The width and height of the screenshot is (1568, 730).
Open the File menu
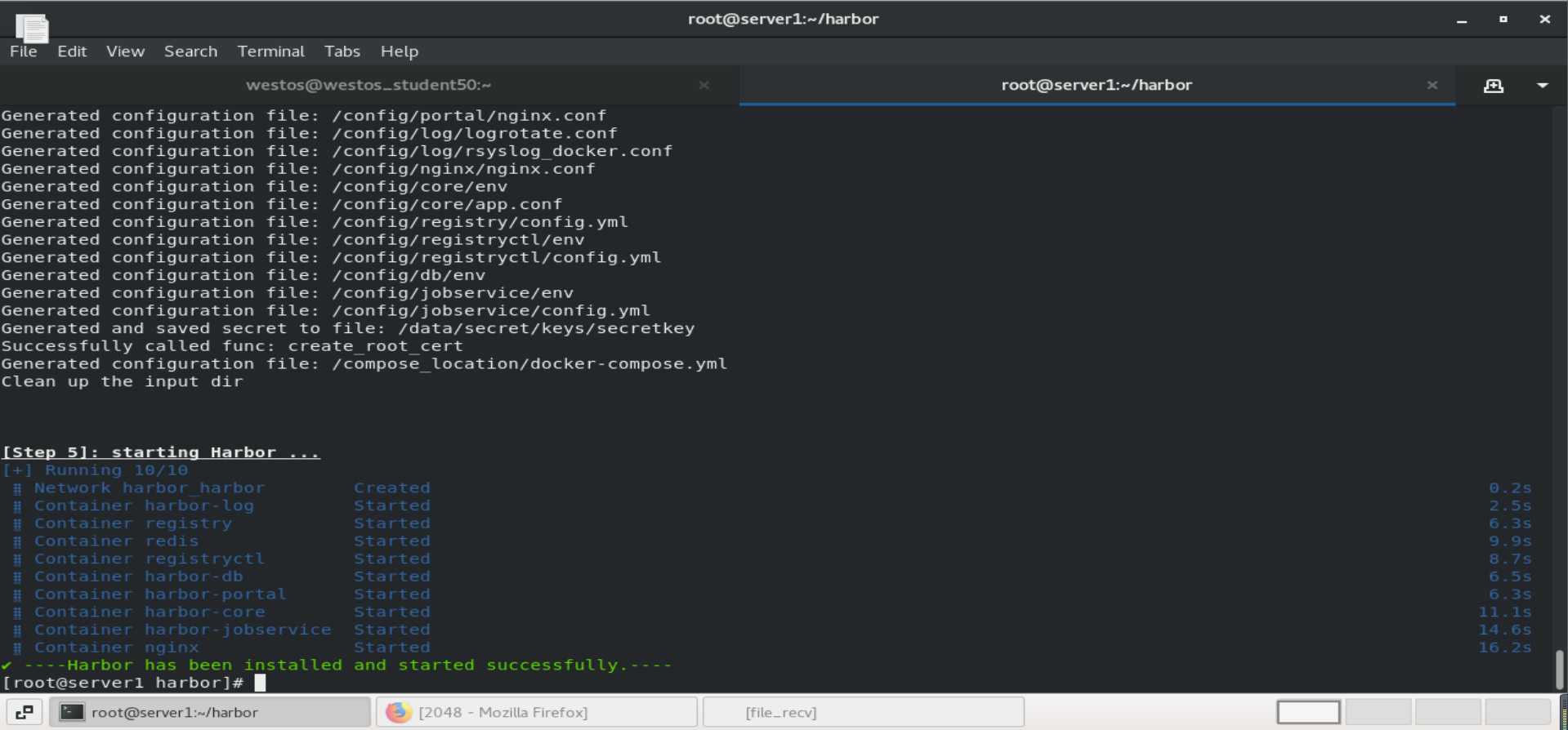tap(23, 51)
